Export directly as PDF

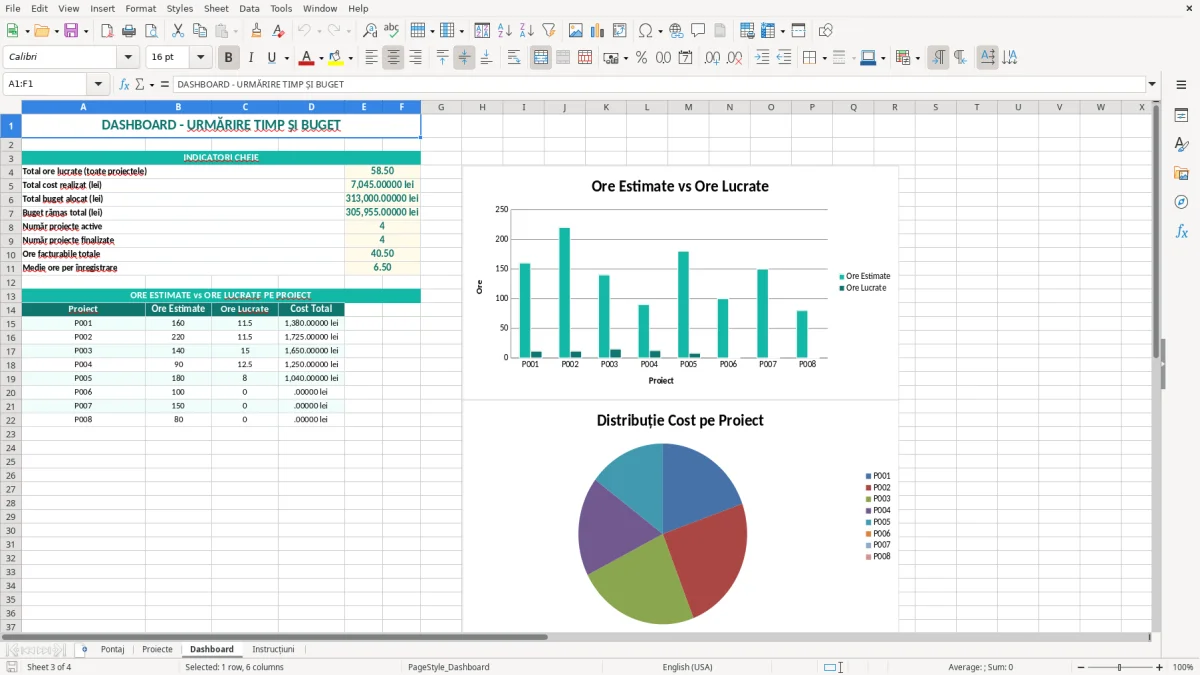(x=107, y=31)
